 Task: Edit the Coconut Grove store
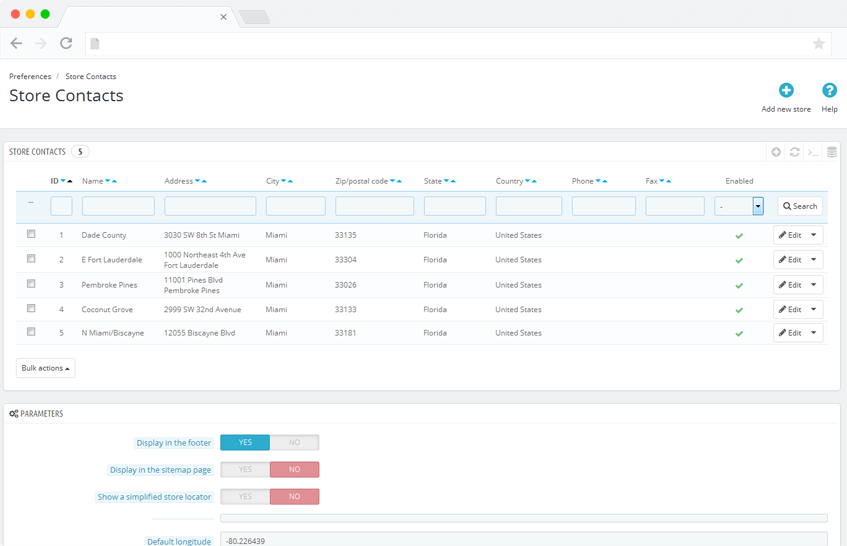pyautogui.click(x=790, y=309)
